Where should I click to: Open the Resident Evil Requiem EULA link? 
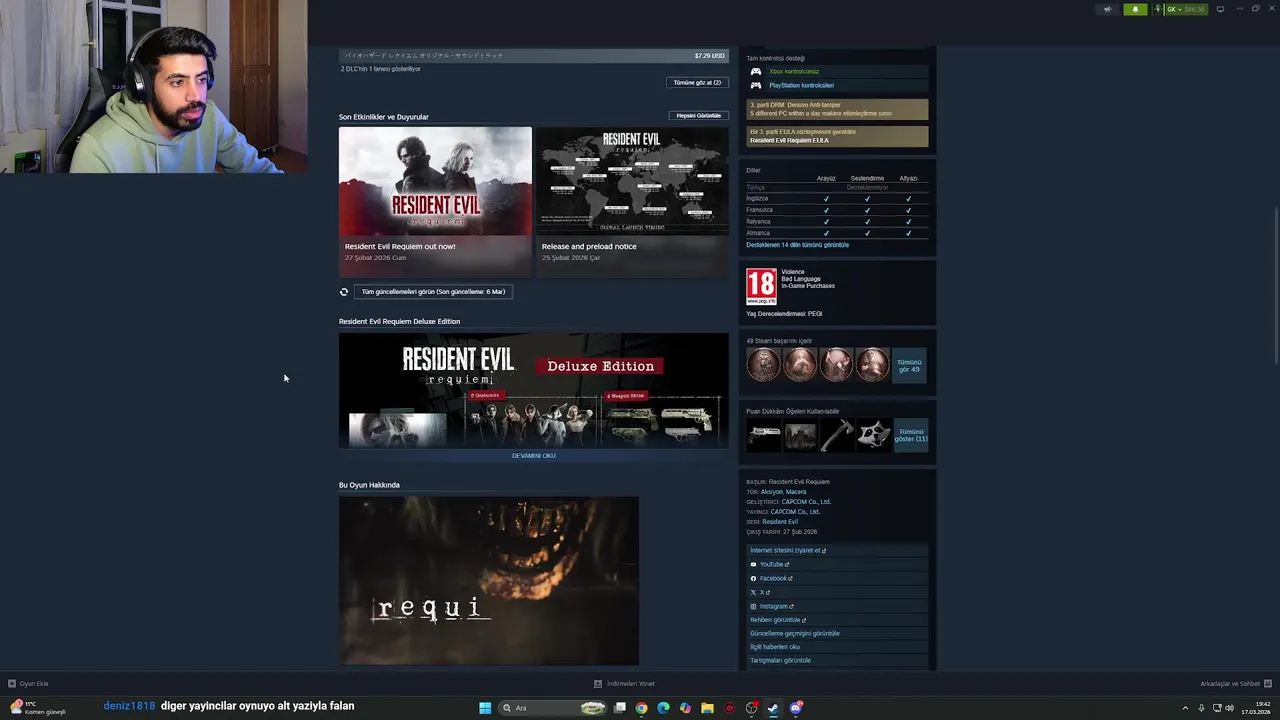789,141
